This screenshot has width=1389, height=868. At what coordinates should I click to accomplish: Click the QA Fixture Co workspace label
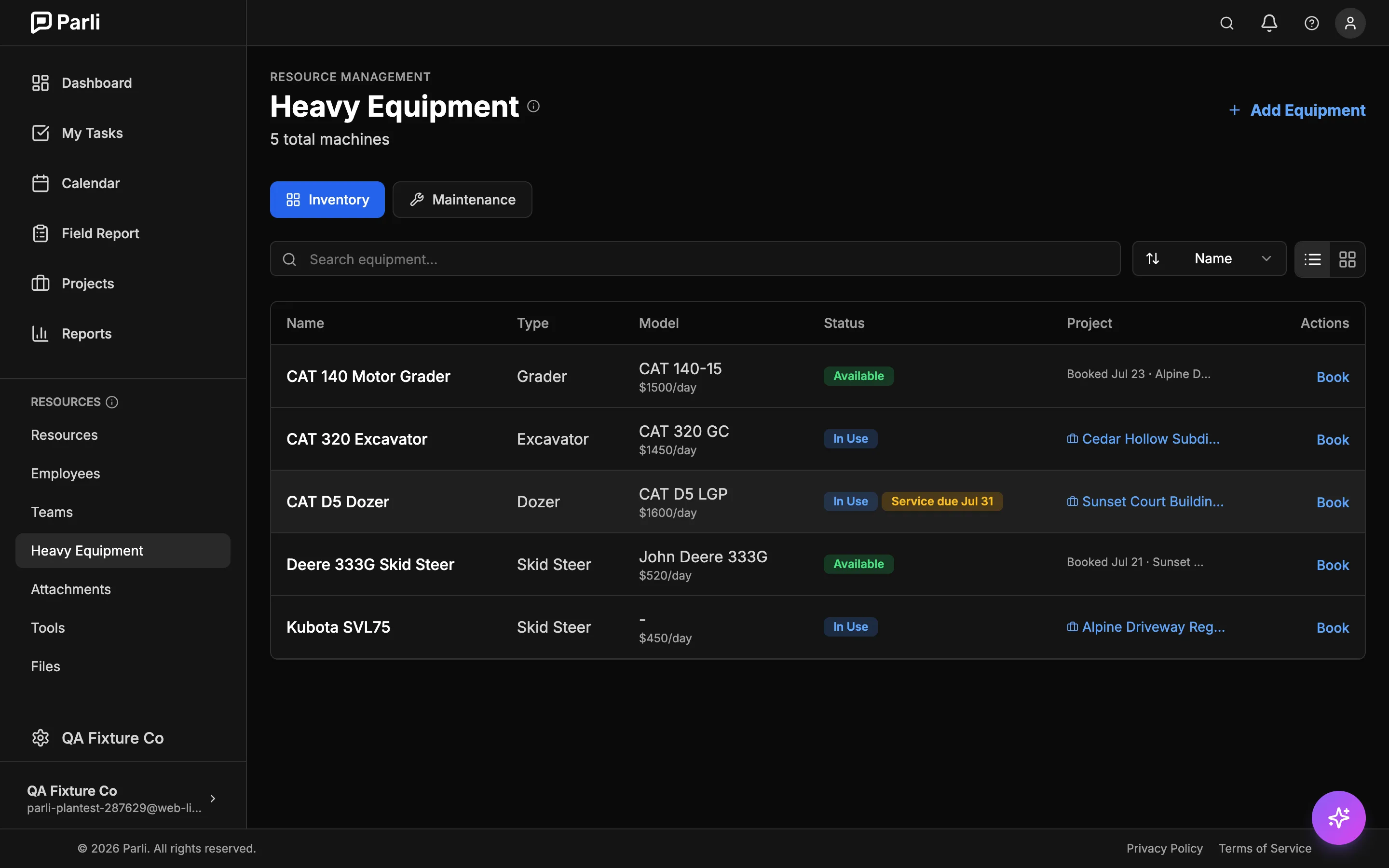[x=112, y=738]
